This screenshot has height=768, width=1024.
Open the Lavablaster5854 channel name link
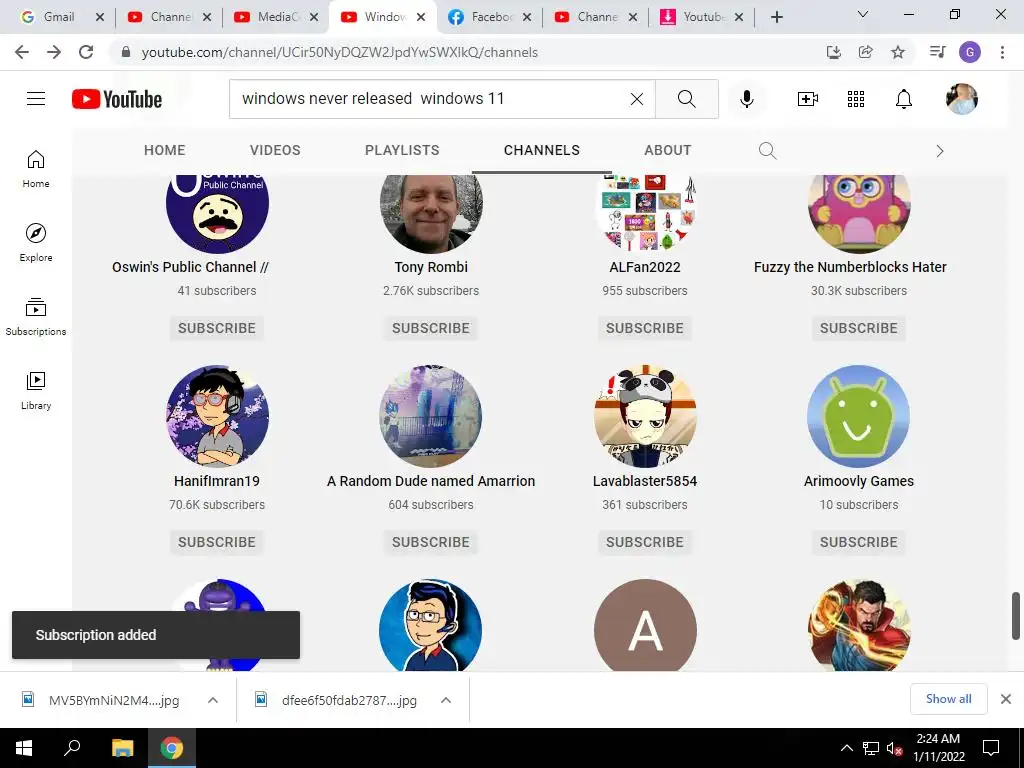(645, 481)
